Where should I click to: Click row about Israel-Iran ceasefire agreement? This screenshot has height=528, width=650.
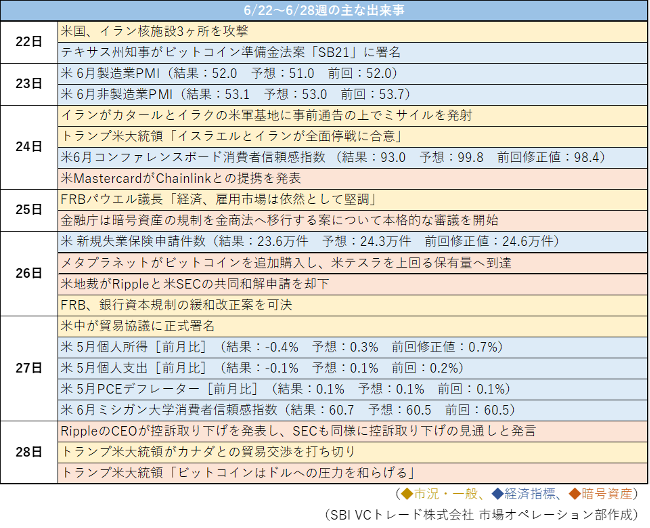point(352,137)
